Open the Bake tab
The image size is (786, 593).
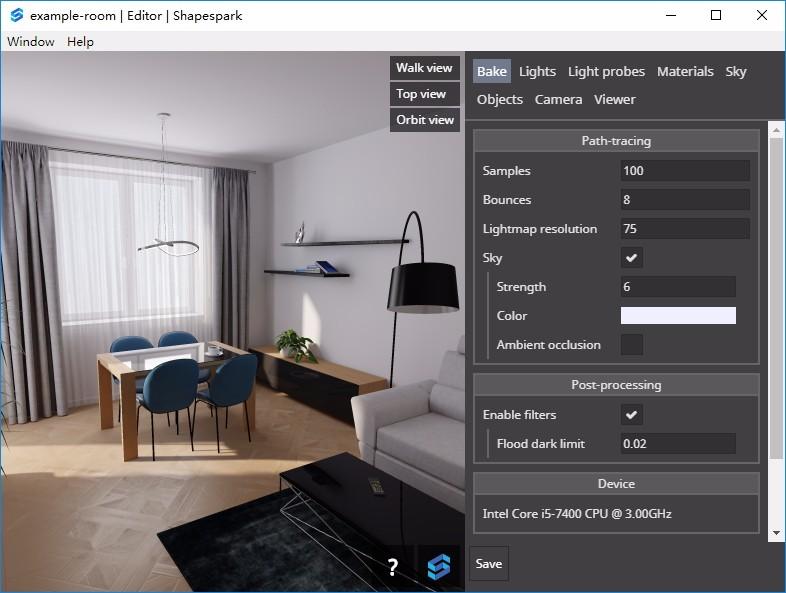click(491, 71)
